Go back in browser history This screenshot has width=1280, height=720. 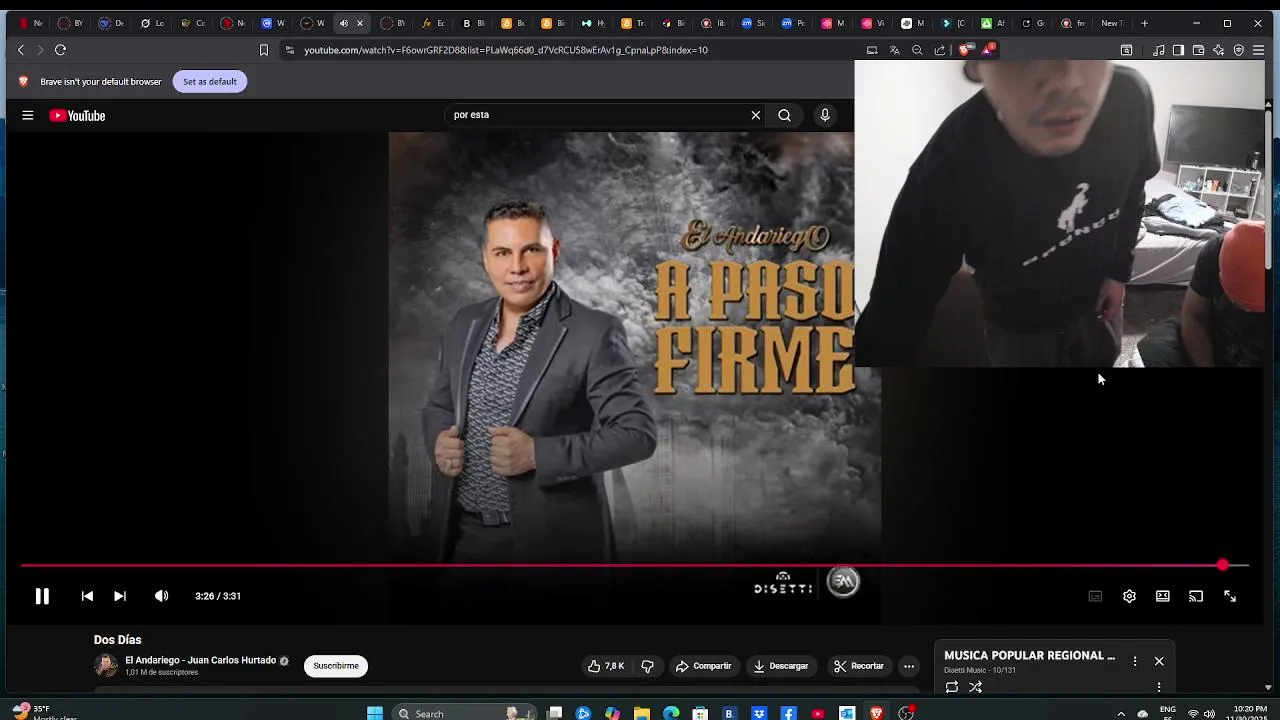click(x=20, y=50)
